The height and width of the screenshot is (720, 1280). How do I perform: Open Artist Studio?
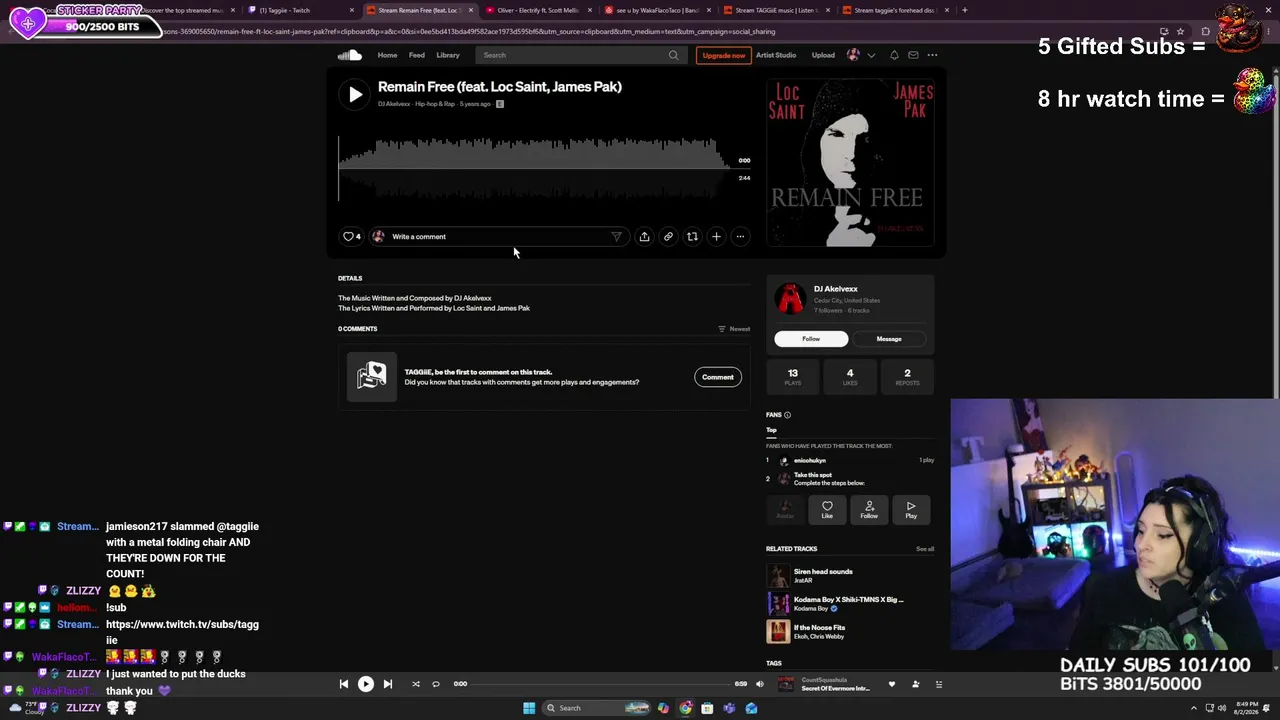coord(776,55)
